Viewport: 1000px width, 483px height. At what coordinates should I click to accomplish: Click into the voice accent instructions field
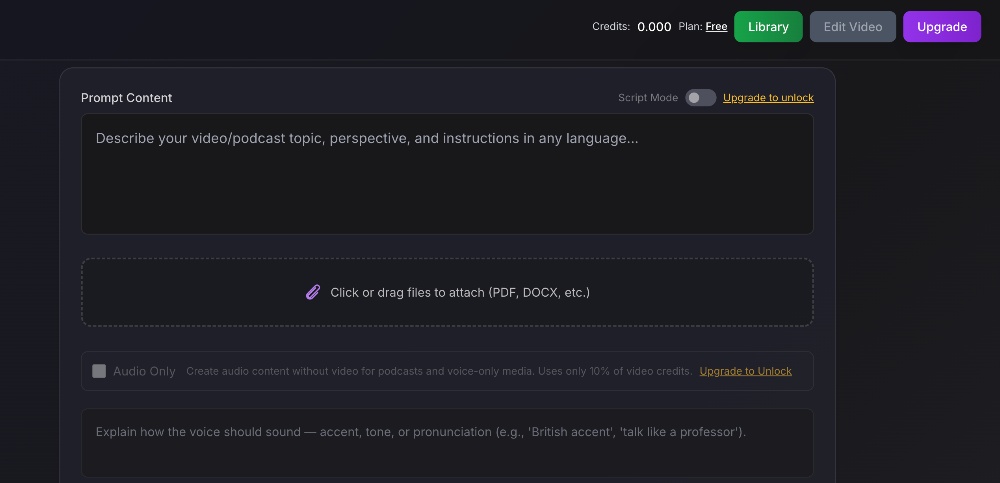click(447, 441)
